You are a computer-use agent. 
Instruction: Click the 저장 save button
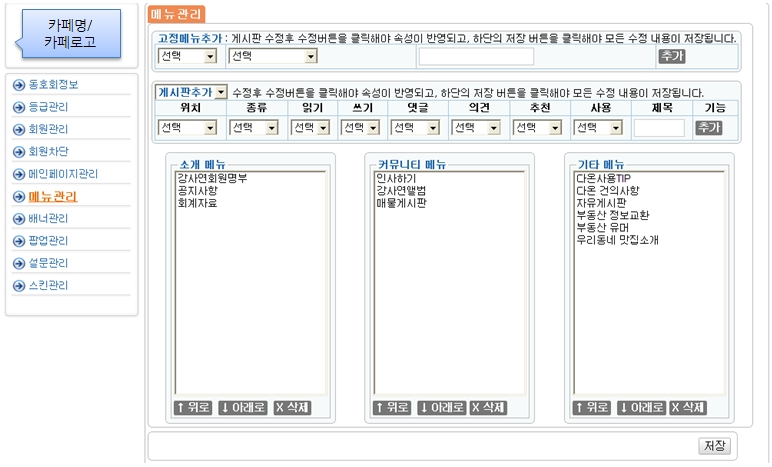pyautogui.click(x=714, y=445)
